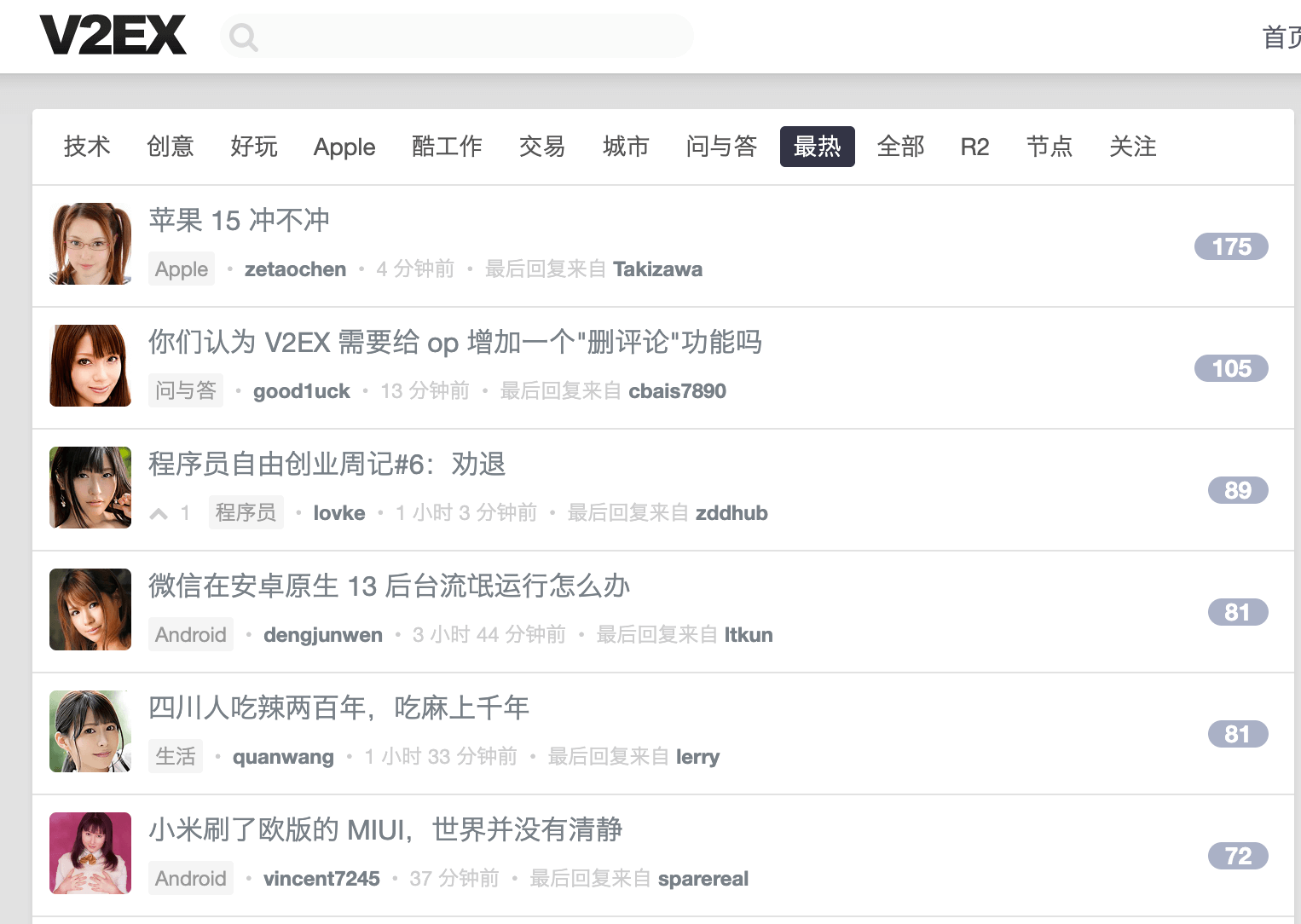1301x924 pixels.
Task: Click the 72 reply count badge
Action: point(1237,856)
